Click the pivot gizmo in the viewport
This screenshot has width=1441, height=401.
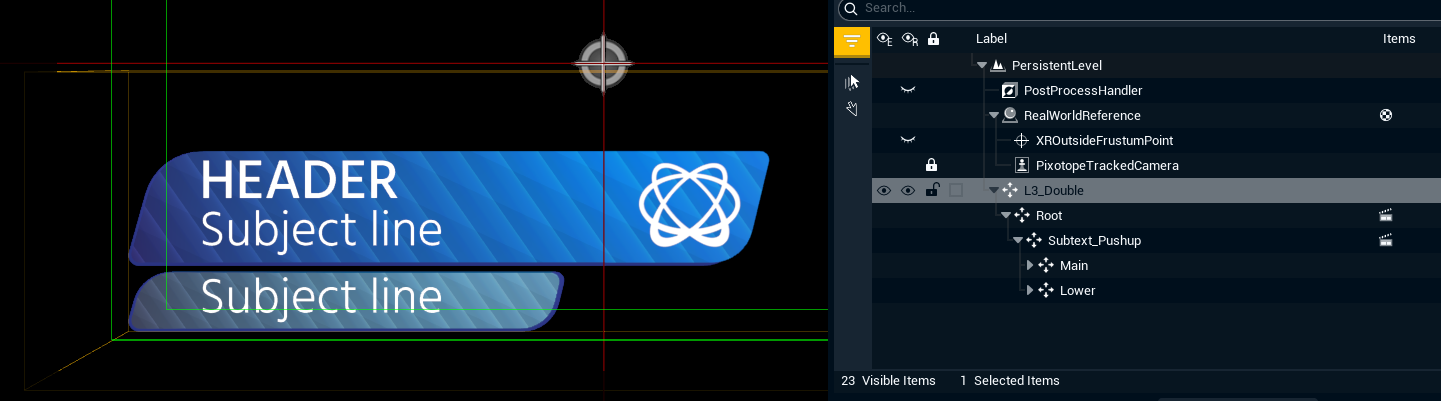(x=603, y=63)
